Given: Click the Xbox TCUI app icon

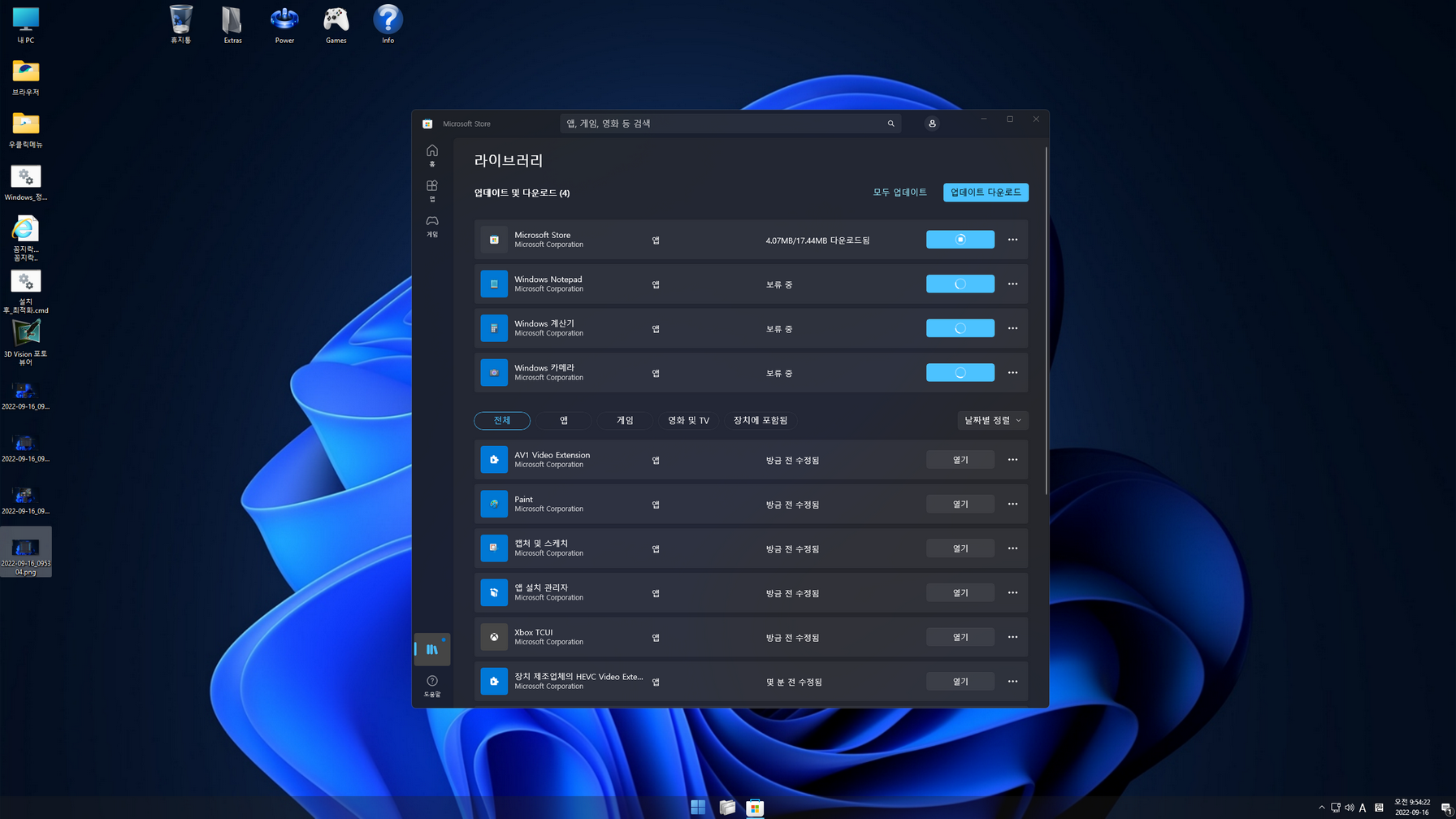Looking at the screenshot, I should coord(494,637).
